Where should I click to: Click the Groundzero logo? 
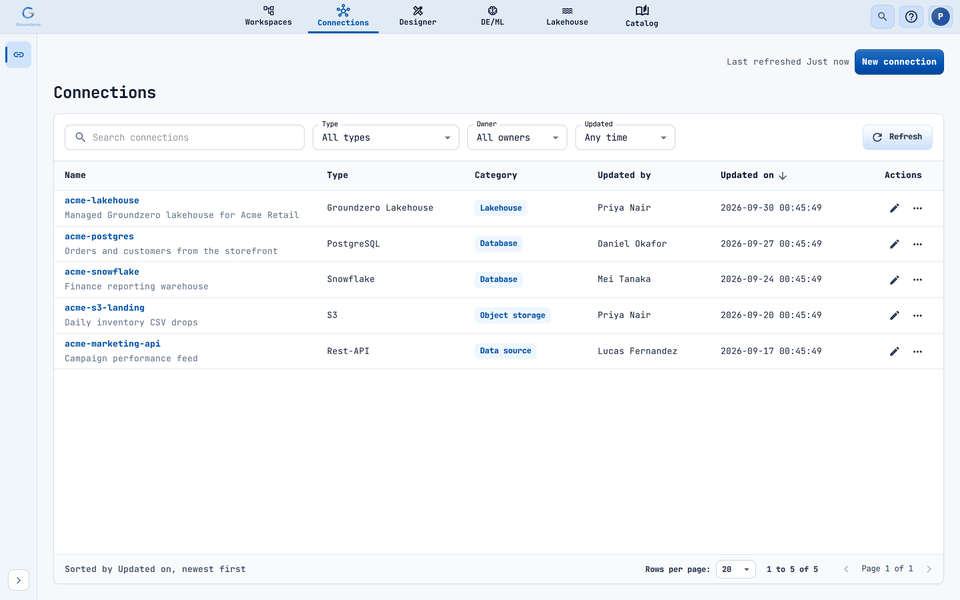(28, 16)
